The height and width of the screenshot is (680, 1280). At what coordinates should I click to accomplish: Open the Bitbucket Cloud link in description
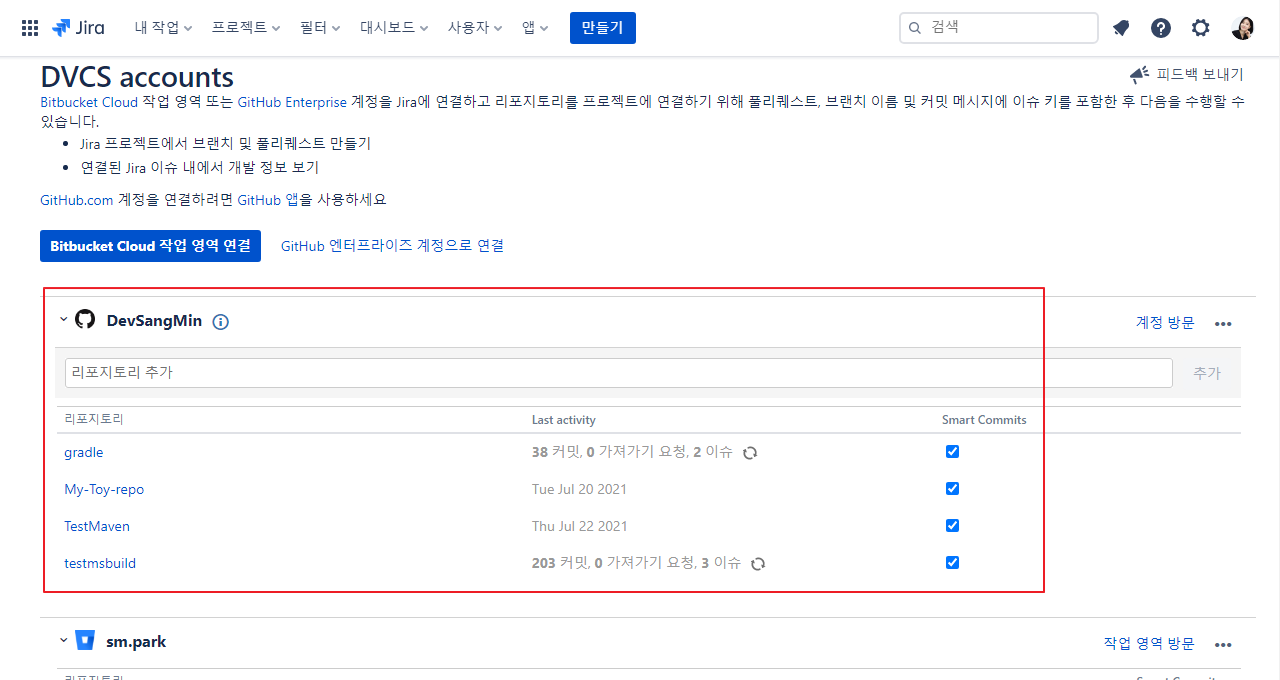click(89, 102)
